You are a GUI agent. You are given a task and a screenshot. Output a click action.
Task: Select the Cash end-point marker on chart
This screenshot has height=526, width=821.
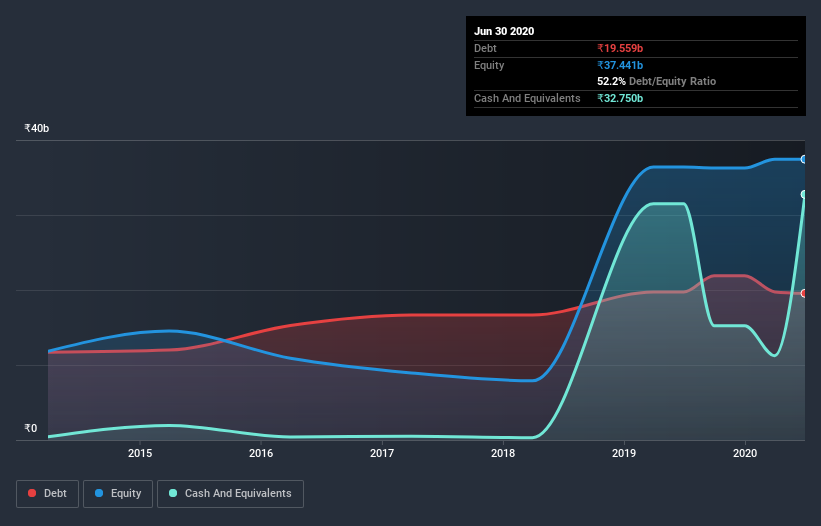point(804,194)
